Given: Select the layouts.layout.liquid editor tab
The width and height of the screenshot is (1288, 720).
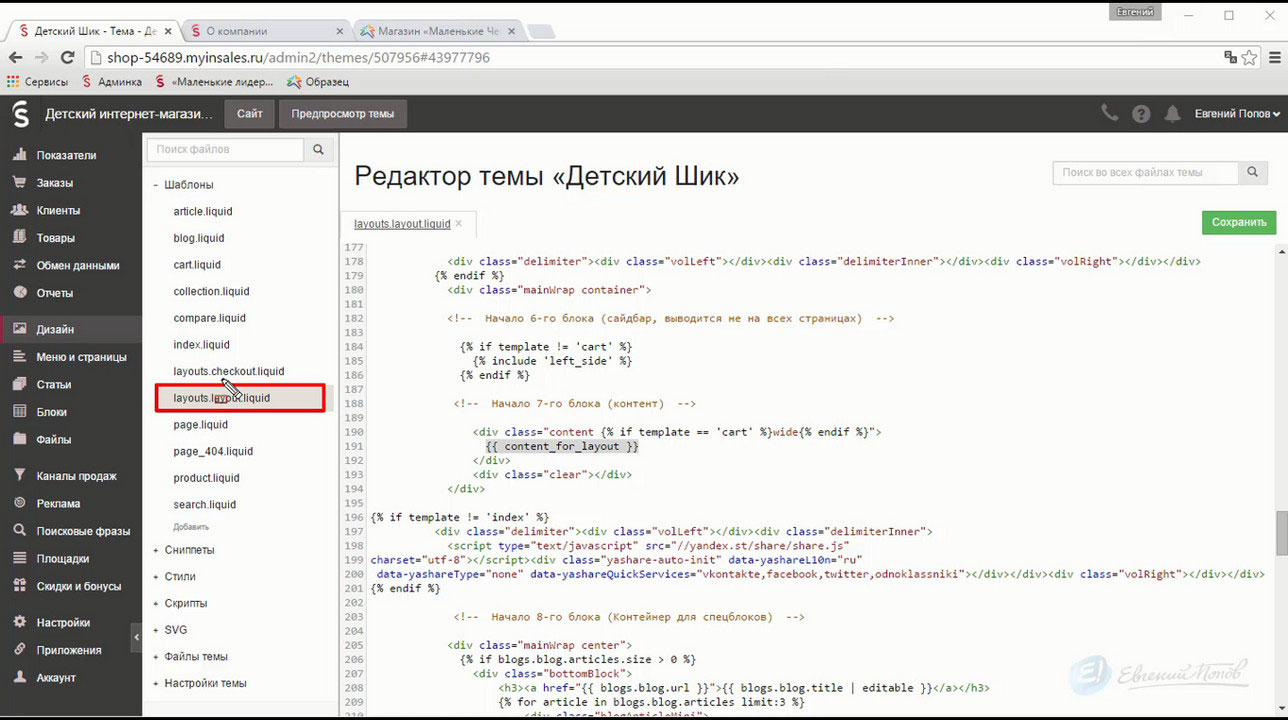Looking at the screenshot, I should click(402, 224).
